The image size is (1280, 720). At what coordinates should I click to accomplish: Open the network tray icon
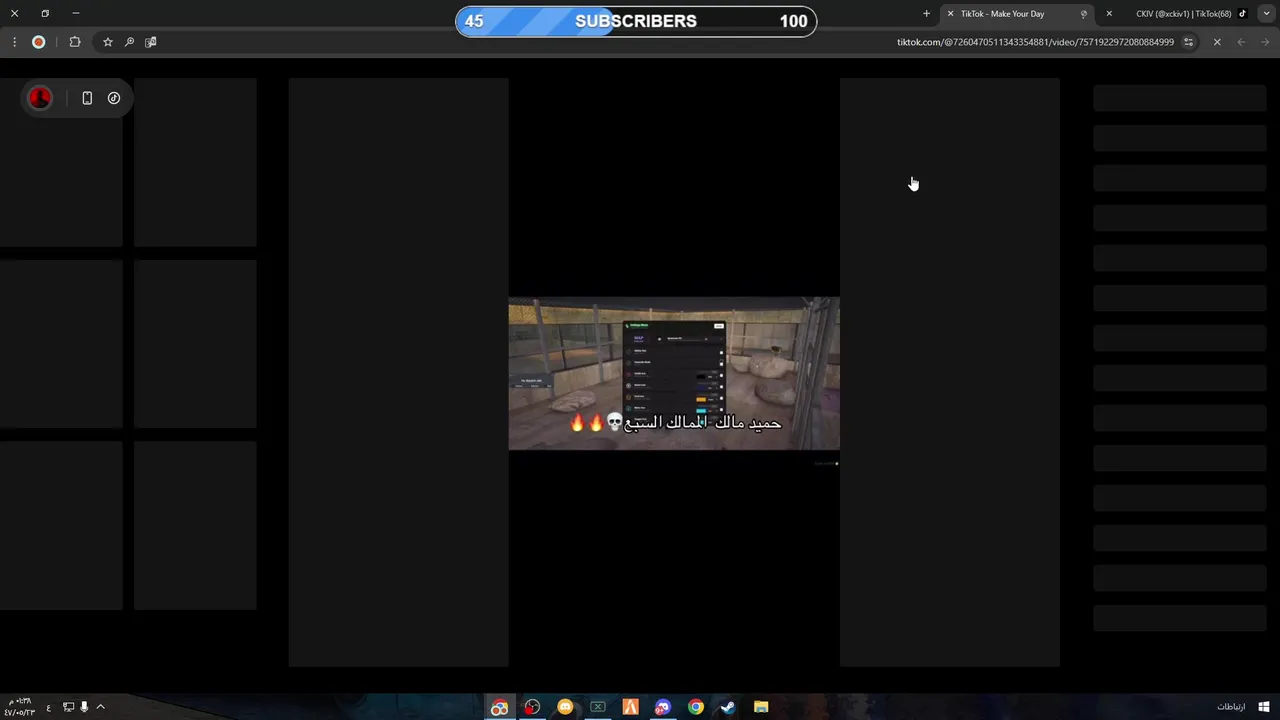pos(68,707)
